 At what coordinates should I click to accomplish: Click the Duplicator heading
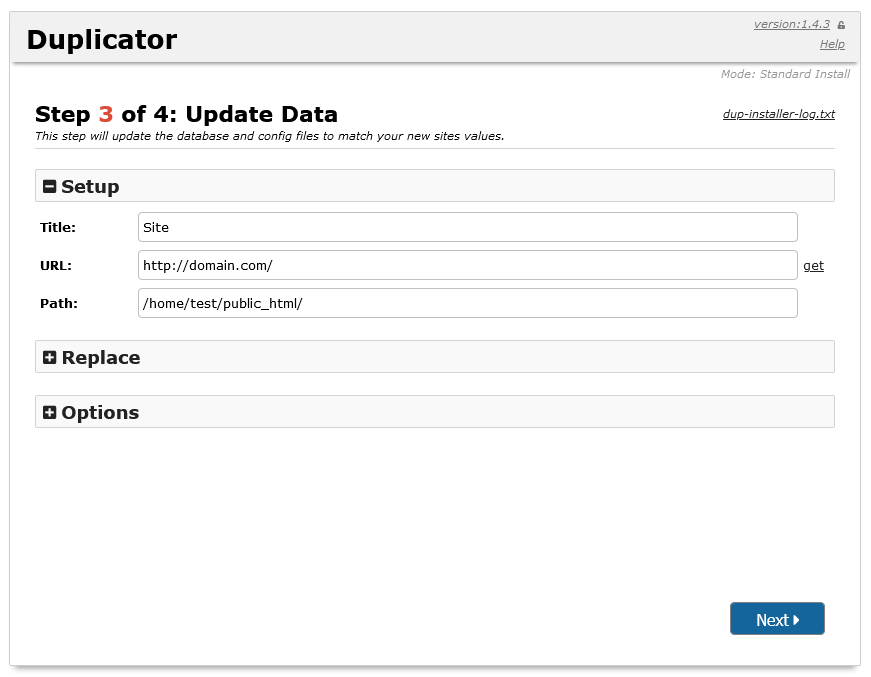coord(100,39)
